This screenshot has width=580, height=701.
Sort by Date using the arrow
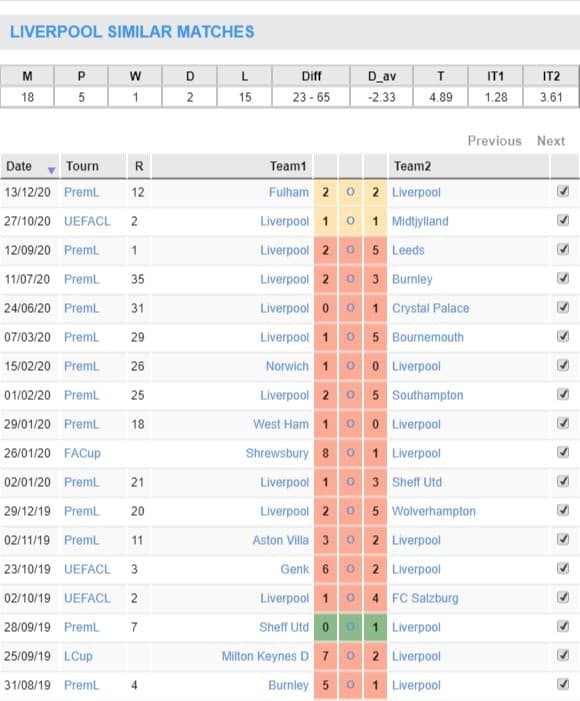tap(51, 170)
